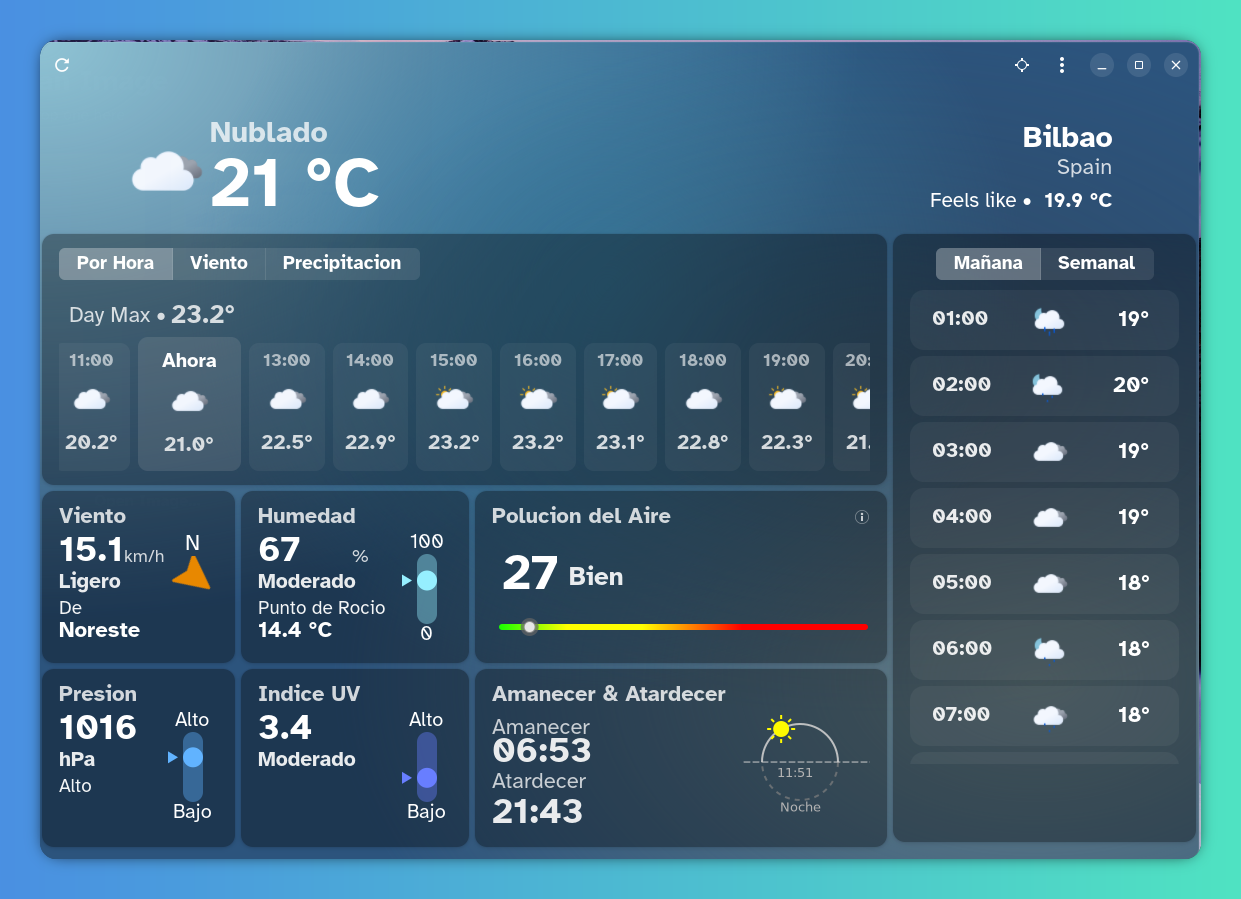Click the sun icon on sunrise arc

point(780,728)
